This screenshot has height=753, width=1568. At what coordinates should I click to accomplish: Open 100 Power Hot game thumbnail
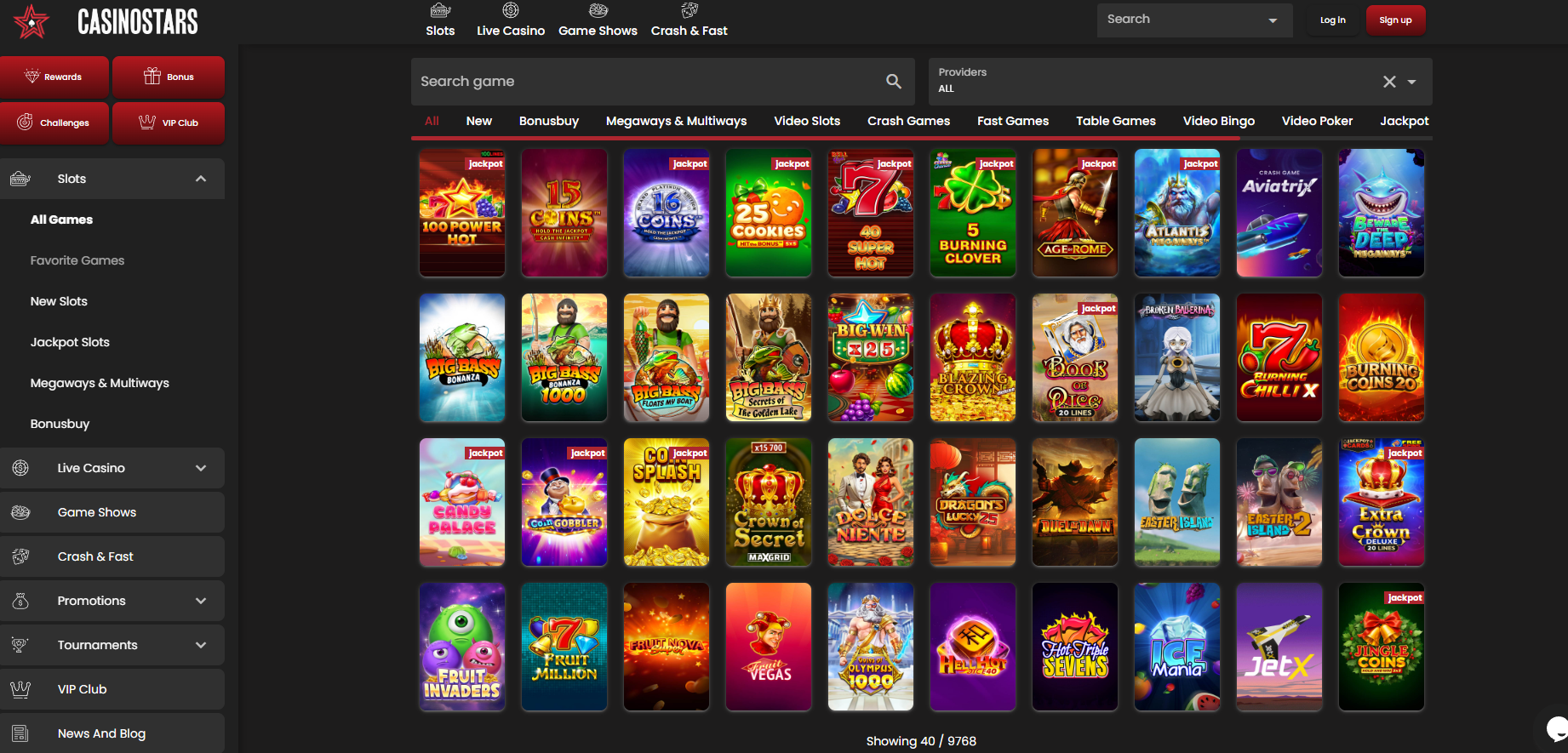coord(462,213)
